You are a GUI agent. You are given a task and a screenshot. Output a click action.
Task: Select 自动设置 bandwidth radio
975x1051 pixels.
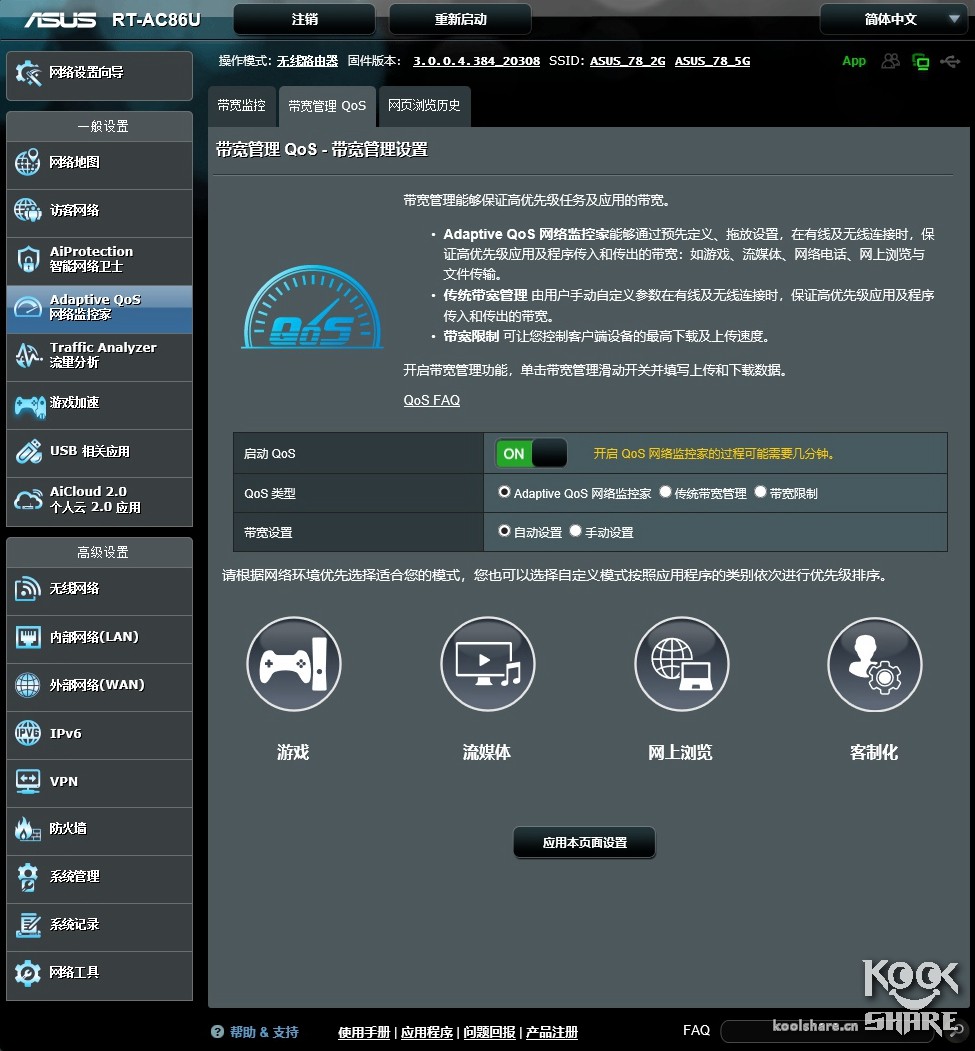[505, 531]
